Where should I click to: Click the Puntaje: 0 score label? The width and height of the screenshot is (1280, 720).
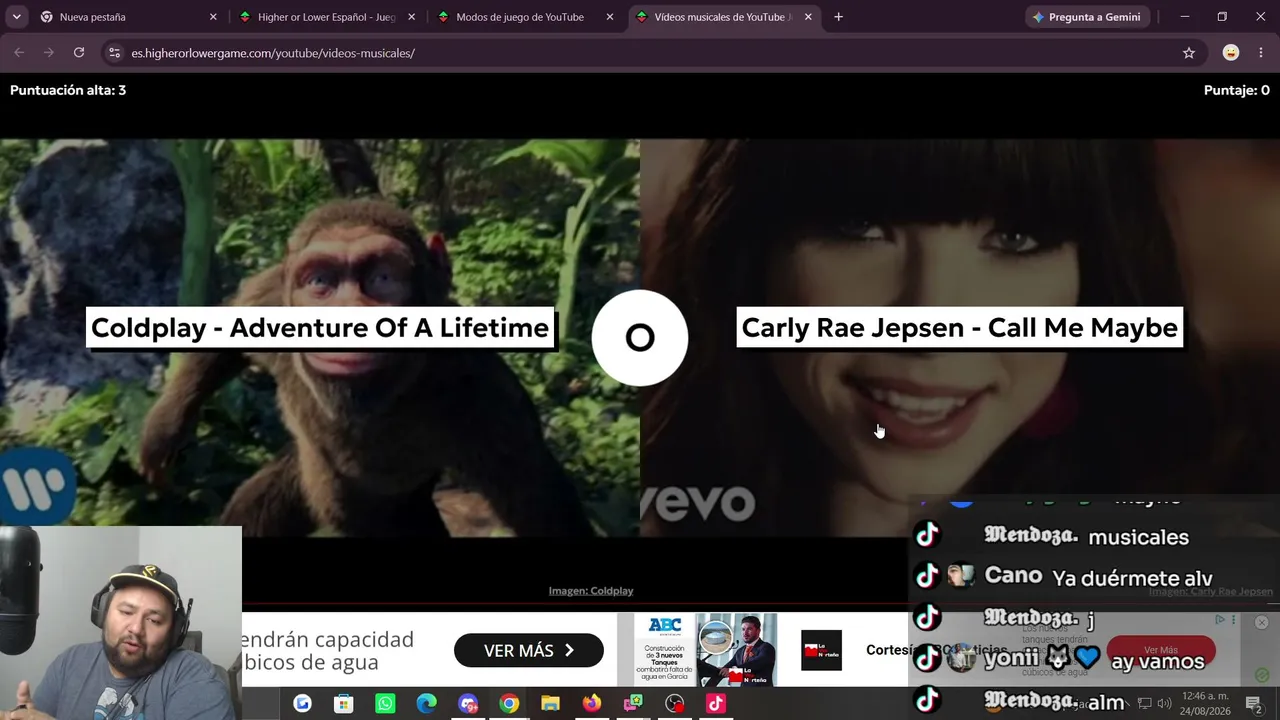1237,90
